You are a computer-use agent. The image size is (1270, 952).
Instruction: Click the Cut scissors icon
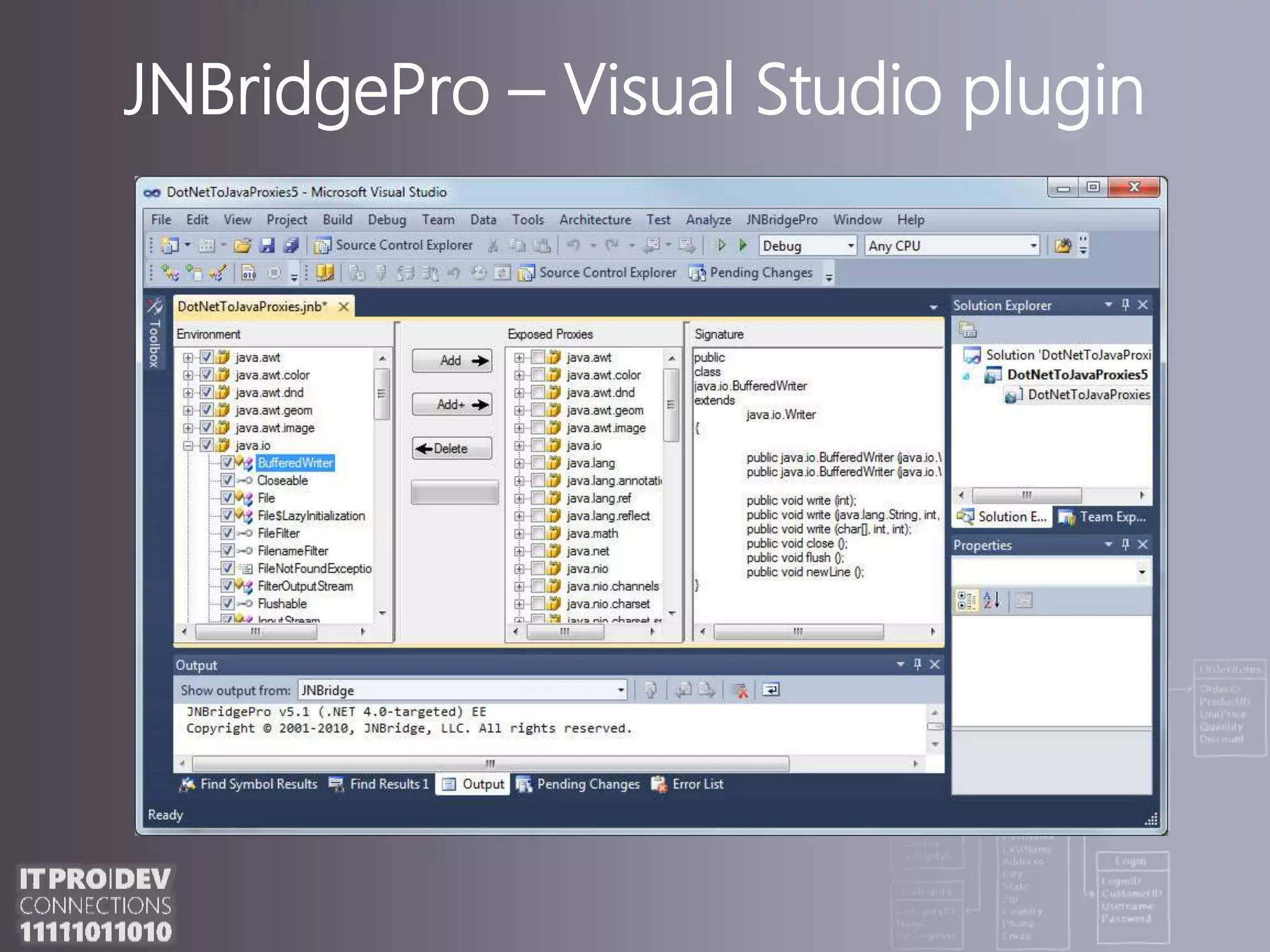coord(493,246)
